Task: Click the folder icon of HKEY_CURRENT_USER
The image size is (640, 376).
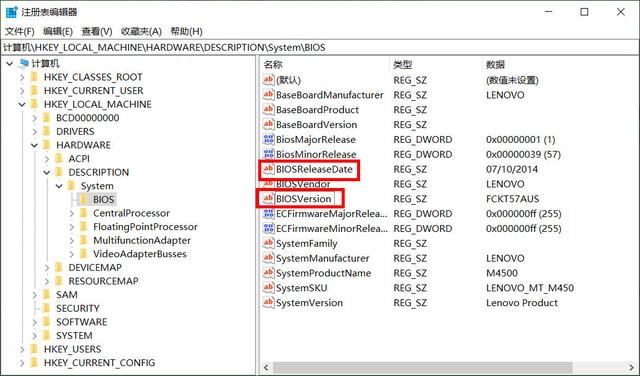Action: pyautogui.click(x=35, y=90)
